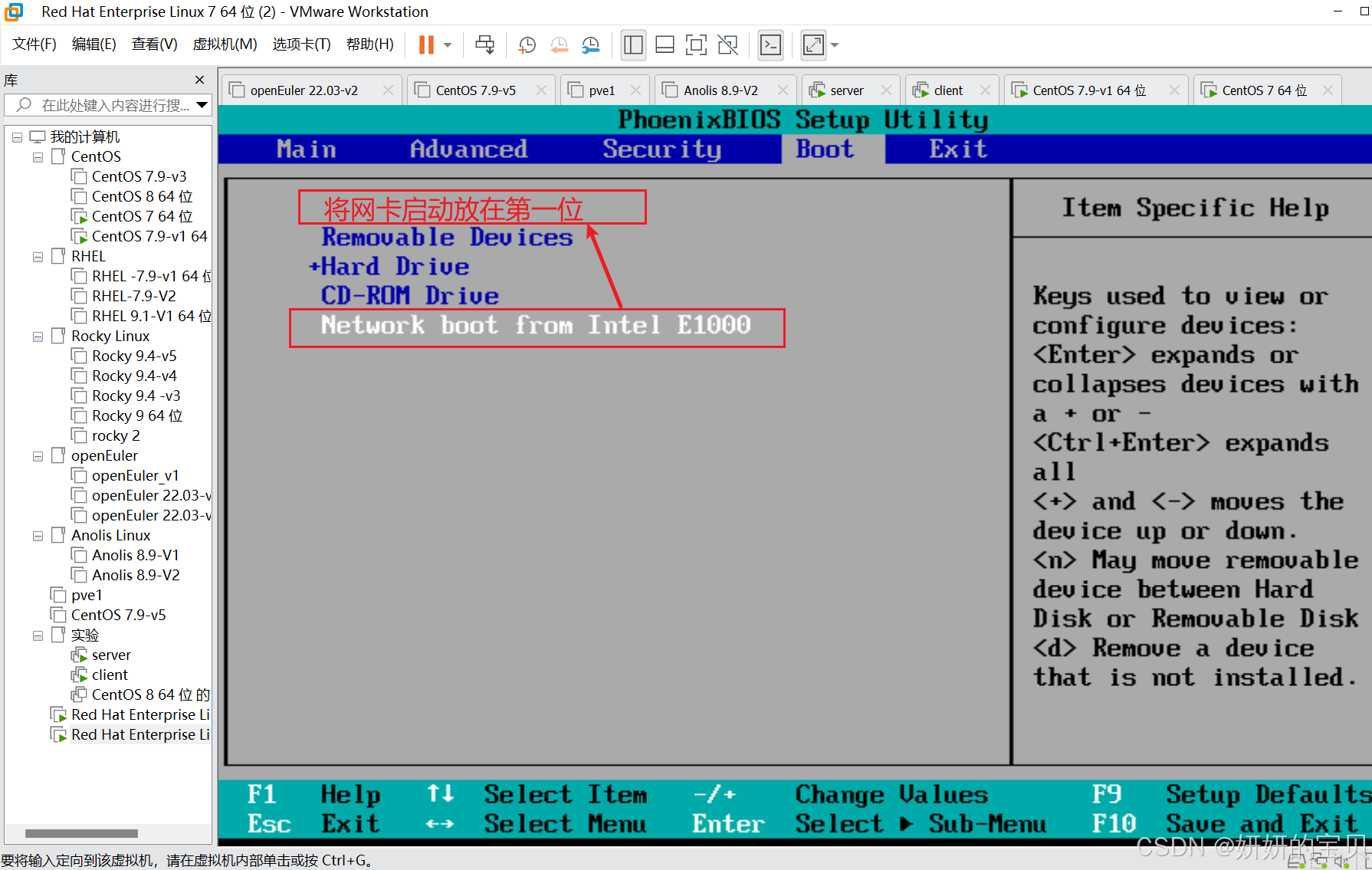Click the Unity mode icon
Screen dimensions: 1372x870
(x=727, y=45)
